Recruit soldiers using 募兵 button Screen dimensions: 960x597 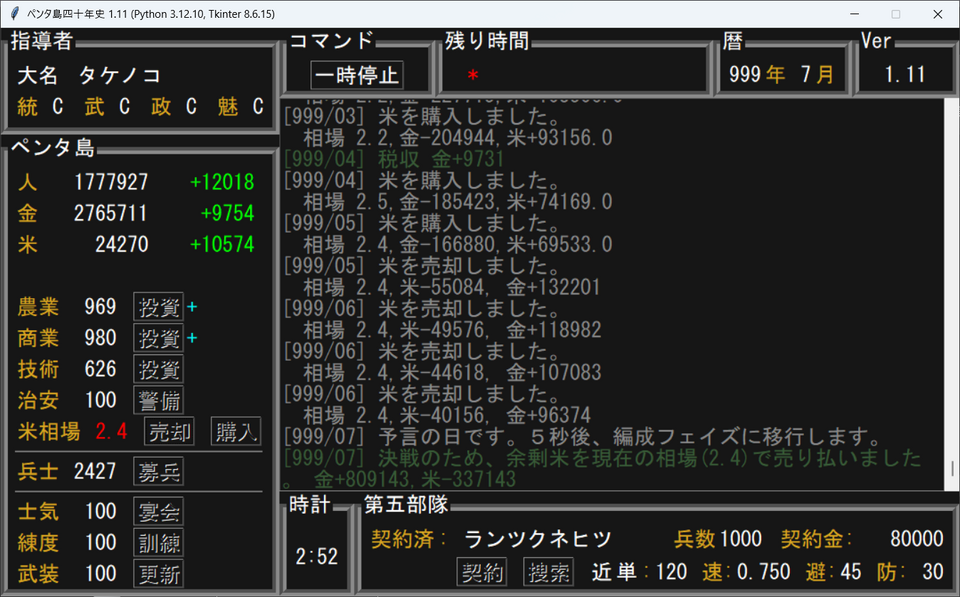(158, 471)
